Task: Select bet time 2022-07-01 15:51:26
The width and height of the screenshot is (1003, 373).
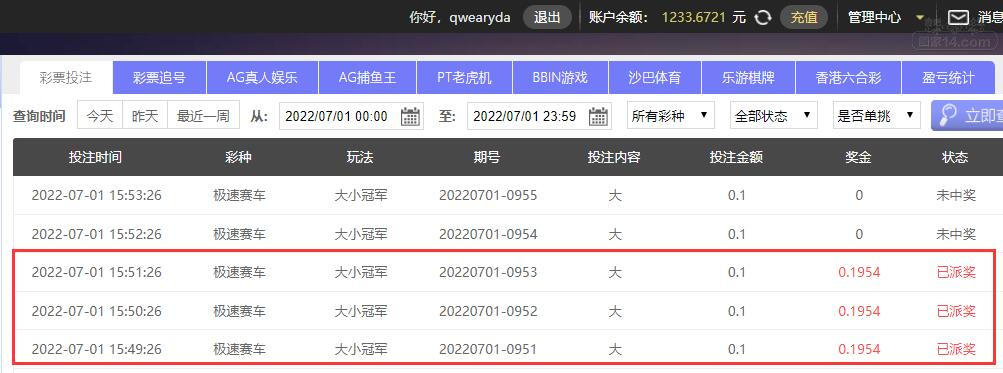Action: click(x=97, y=273)
